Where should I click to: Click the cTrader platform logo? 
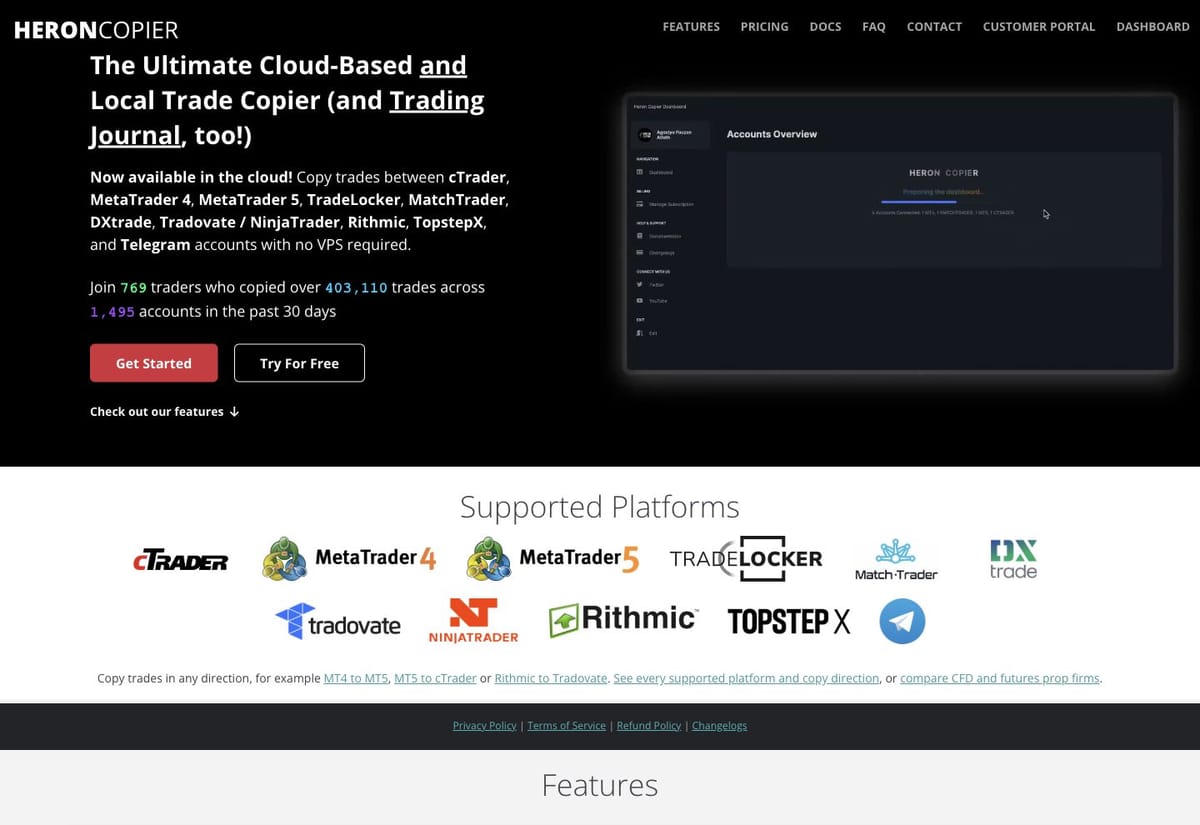[181, 561]
